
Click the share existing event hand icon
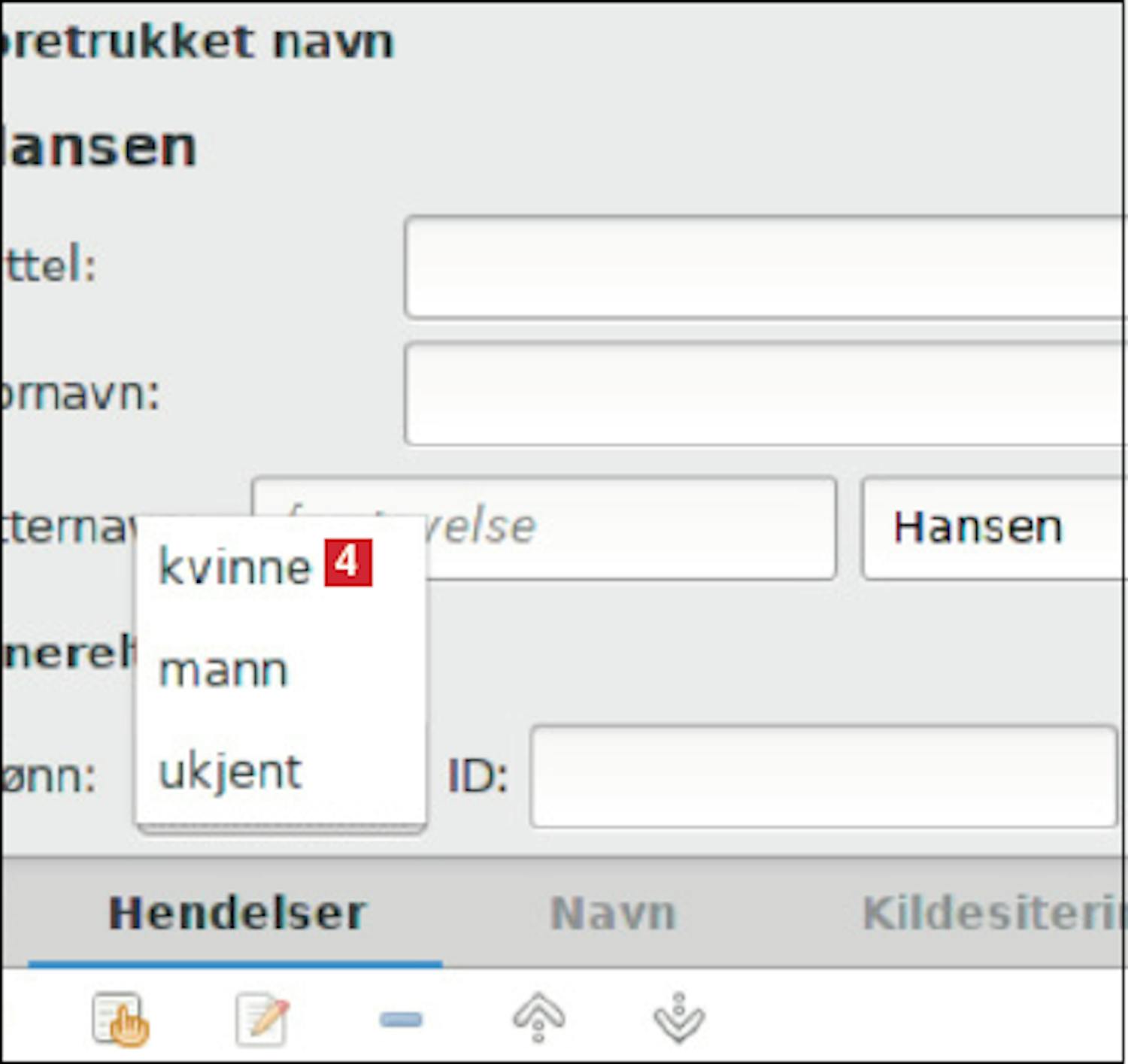point(120,1020)
